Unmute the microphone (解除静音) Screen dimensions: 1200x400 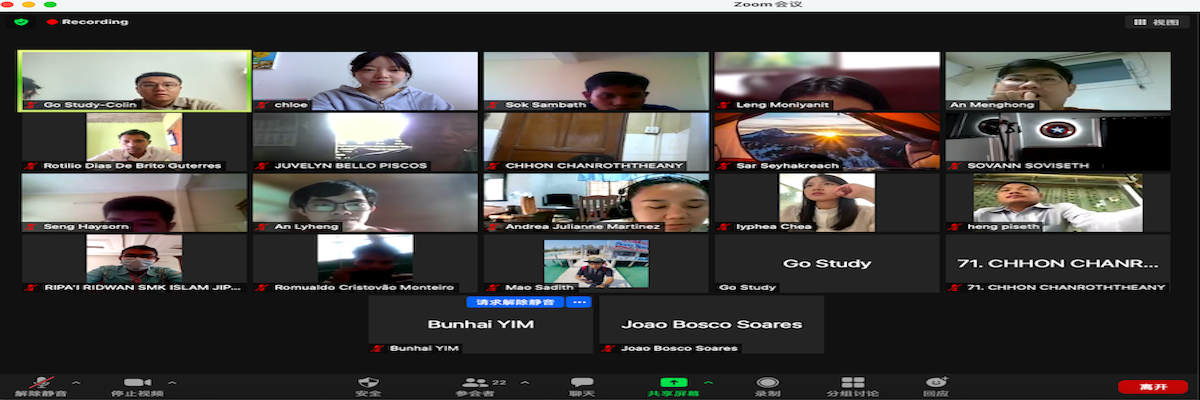41,383
